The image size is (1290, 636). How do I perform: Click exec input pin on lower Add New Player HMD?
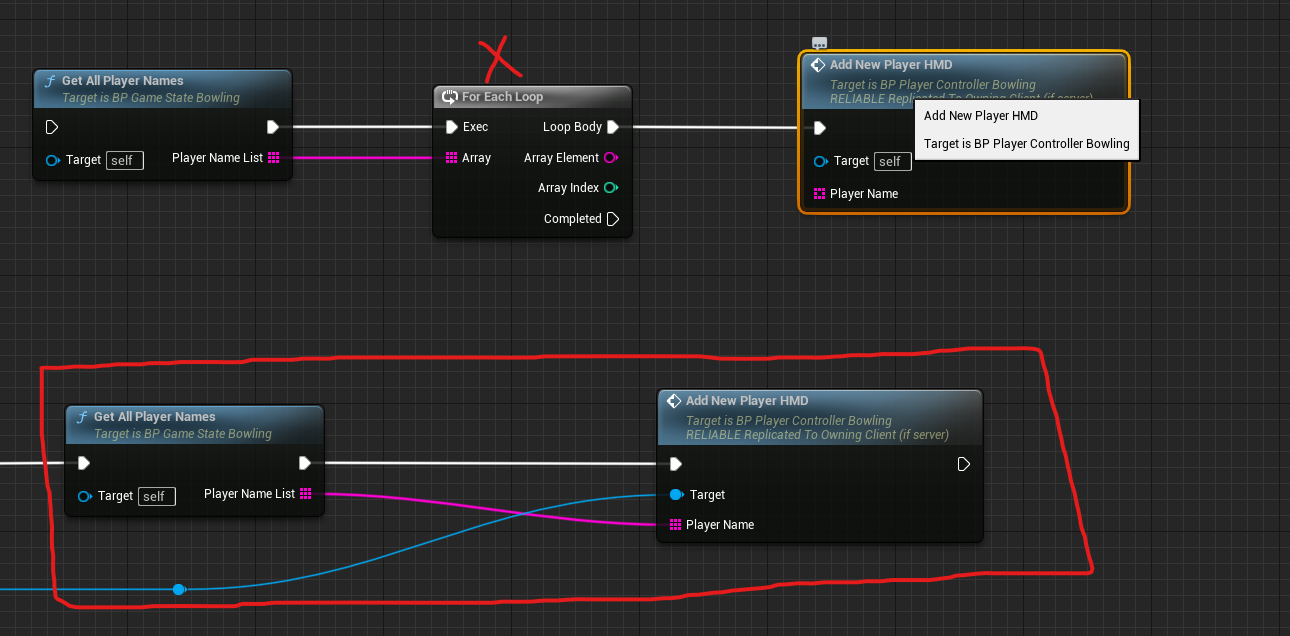(x=676, y=464)
